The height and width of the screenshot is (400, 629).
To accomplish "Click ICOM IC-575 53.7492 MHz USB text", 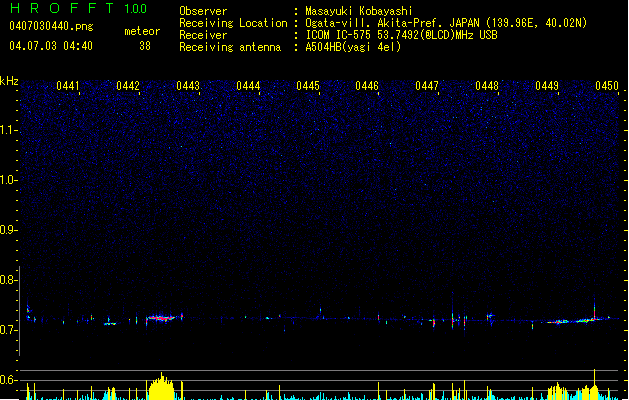I will 402,35.
